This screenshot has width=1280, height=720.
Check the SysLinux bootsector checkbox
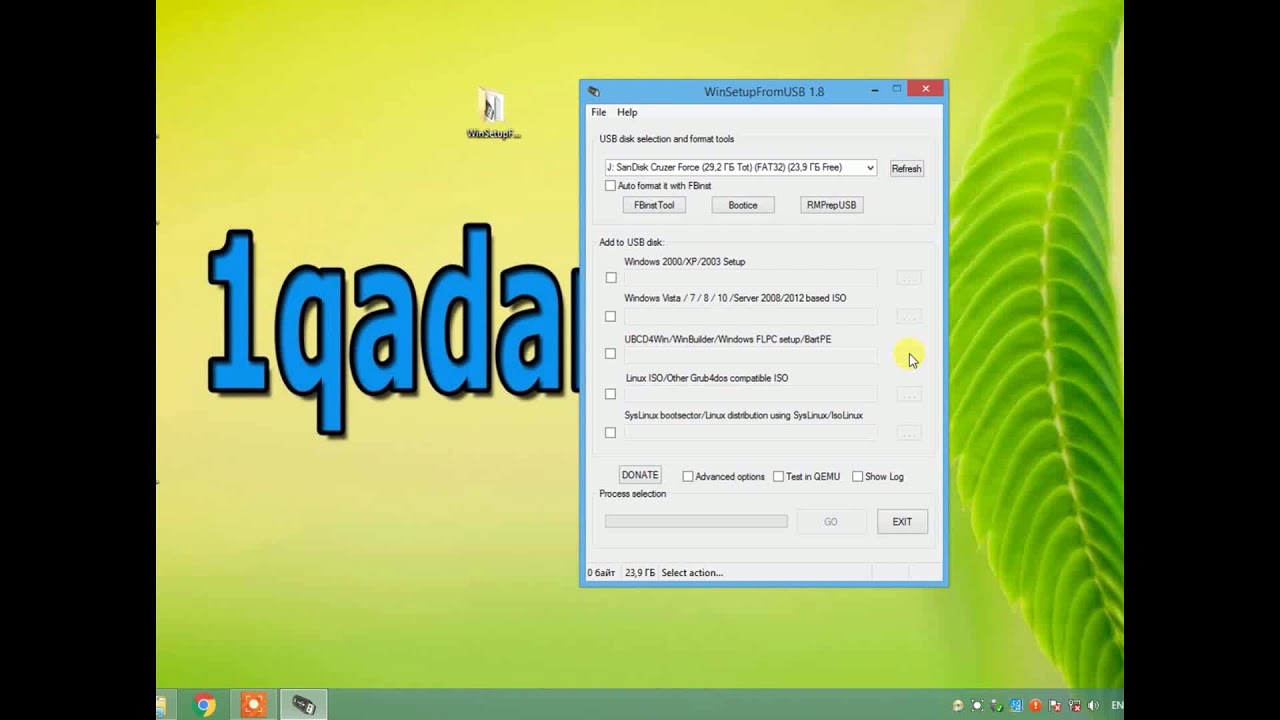pyautogui.click(x=611, y=433)
